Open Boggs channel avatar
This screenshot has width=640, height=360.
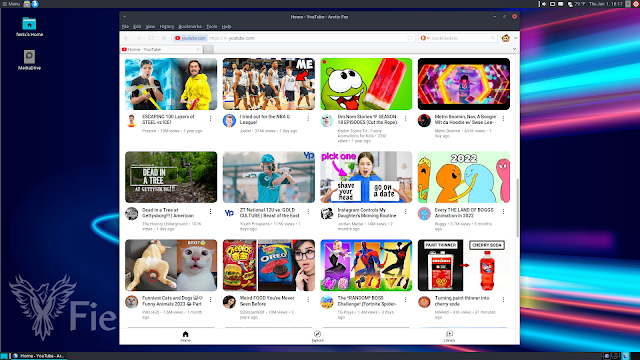424,213
